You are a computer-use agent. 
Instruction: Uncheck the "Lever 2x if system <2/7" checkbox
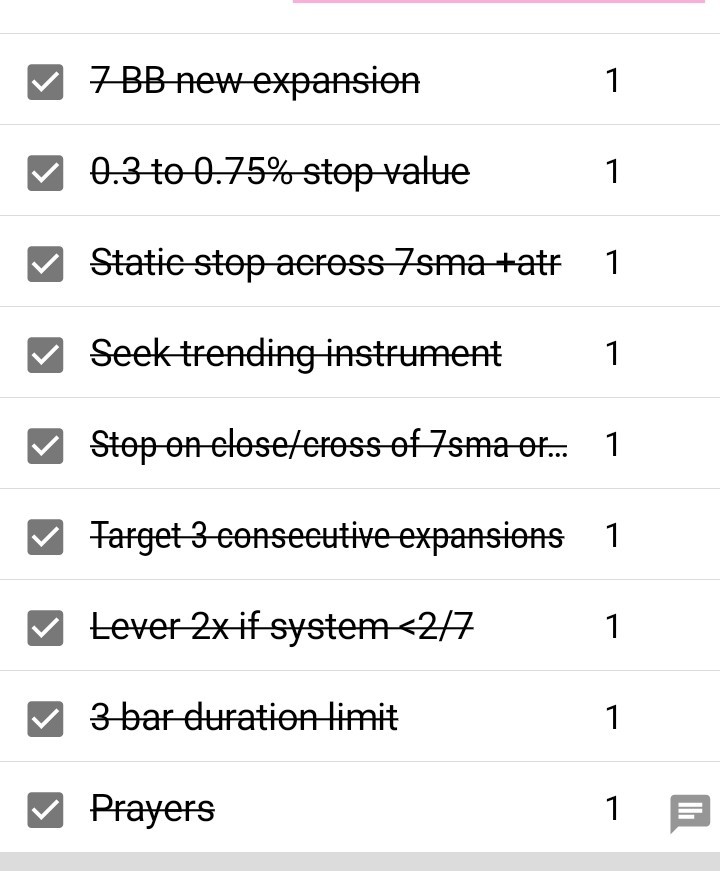tap(45, 628)
